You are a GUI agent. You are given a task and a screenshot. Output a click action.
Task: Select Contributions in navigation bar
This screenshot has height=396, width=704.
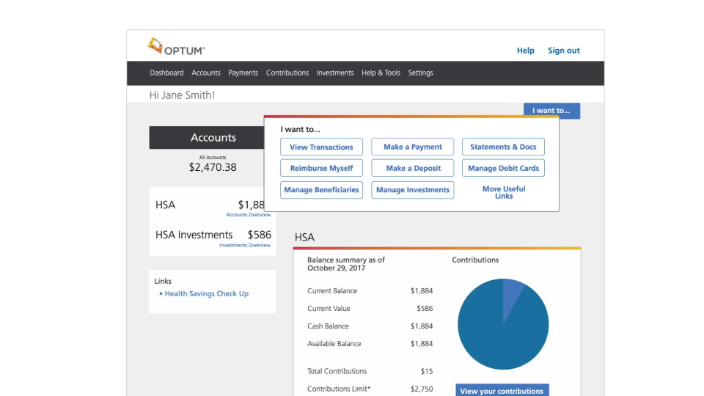point(287,73)
